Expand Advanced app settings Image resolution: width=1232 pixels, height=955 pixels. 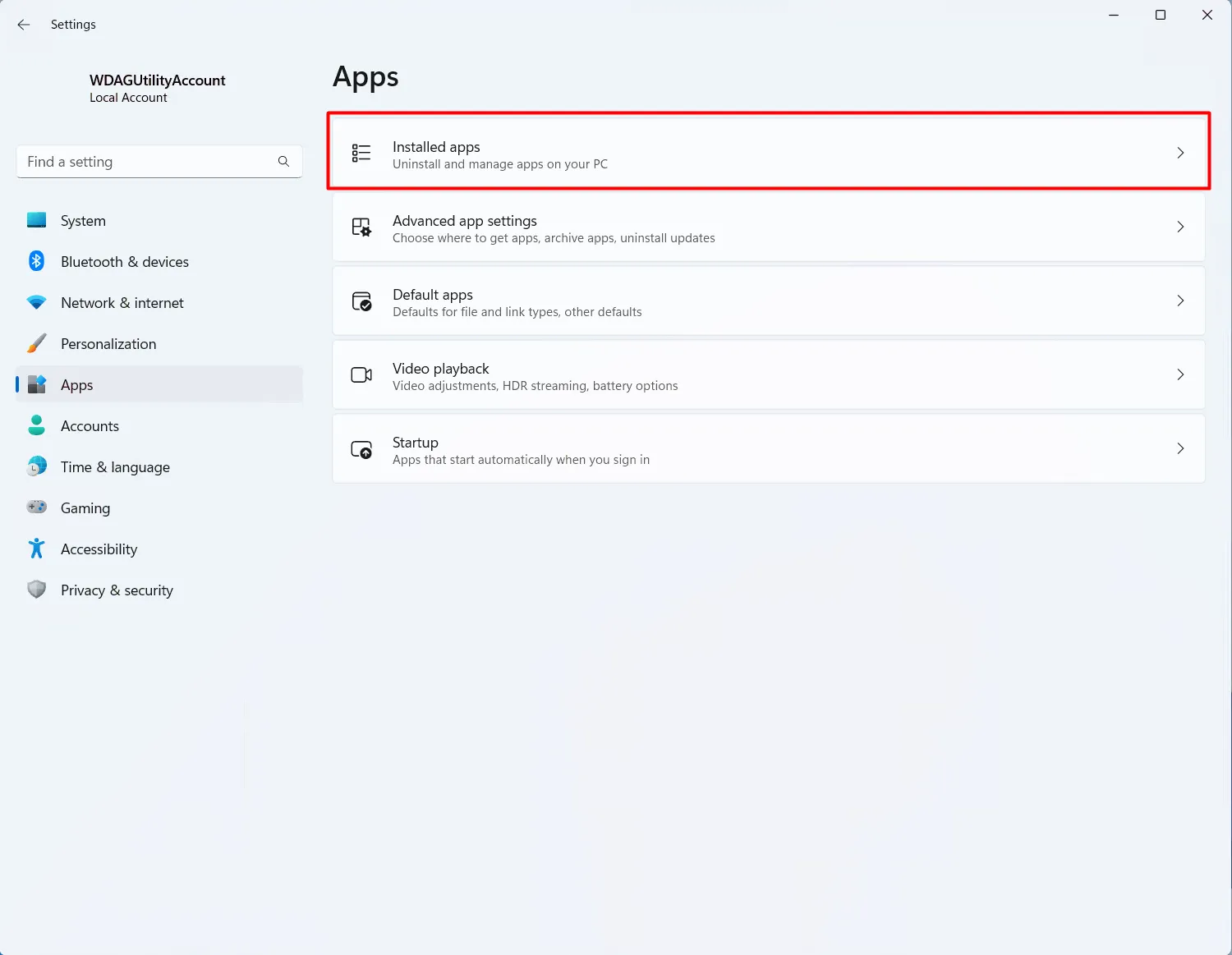point(1180,227)
